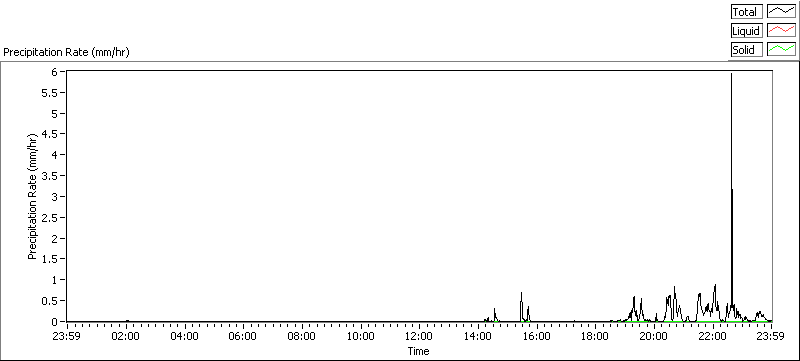Click the vertical Precipitation Rate axis title
The image size is (800, 361).
tap(33, 196)
